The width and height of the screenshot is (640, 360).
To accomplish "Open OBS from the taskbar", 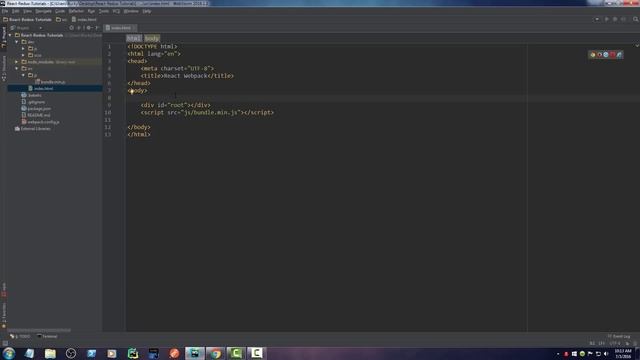I will [71, 353].
